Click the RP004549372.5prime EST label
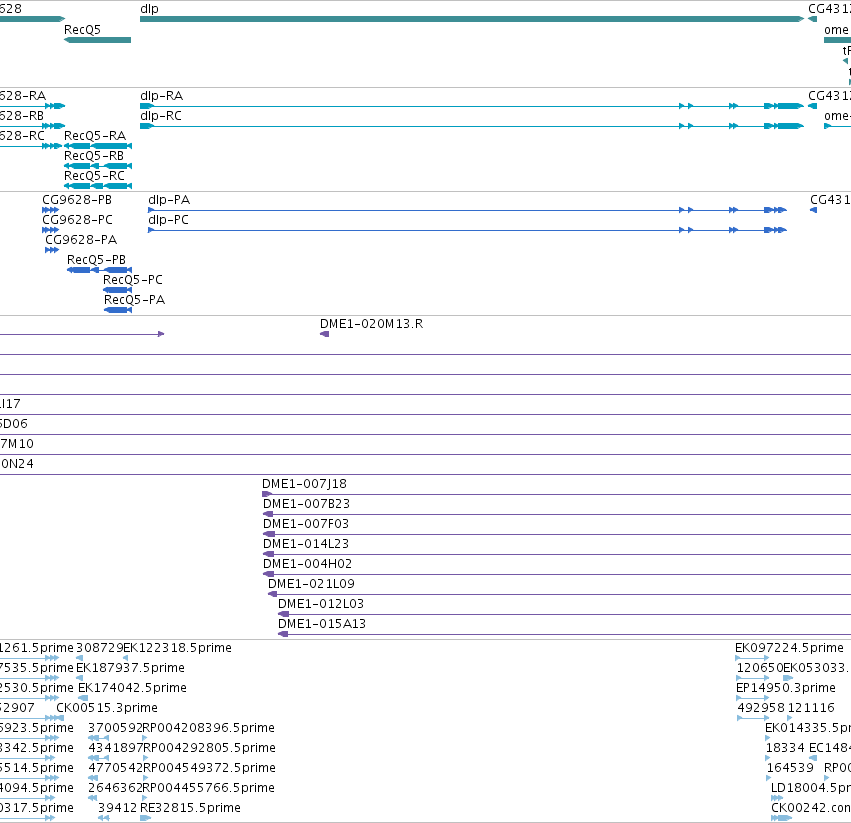Image resolution: width=851 pixels, height=823 pixels. coord(209,768)
